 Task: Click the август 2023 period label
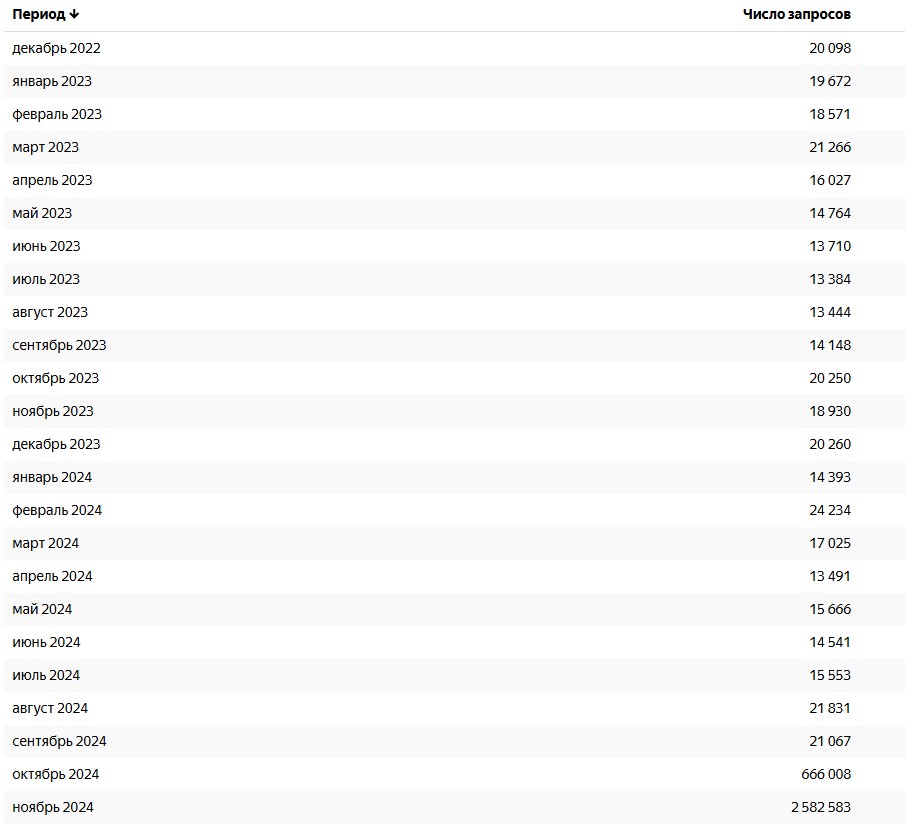[50, 312]
